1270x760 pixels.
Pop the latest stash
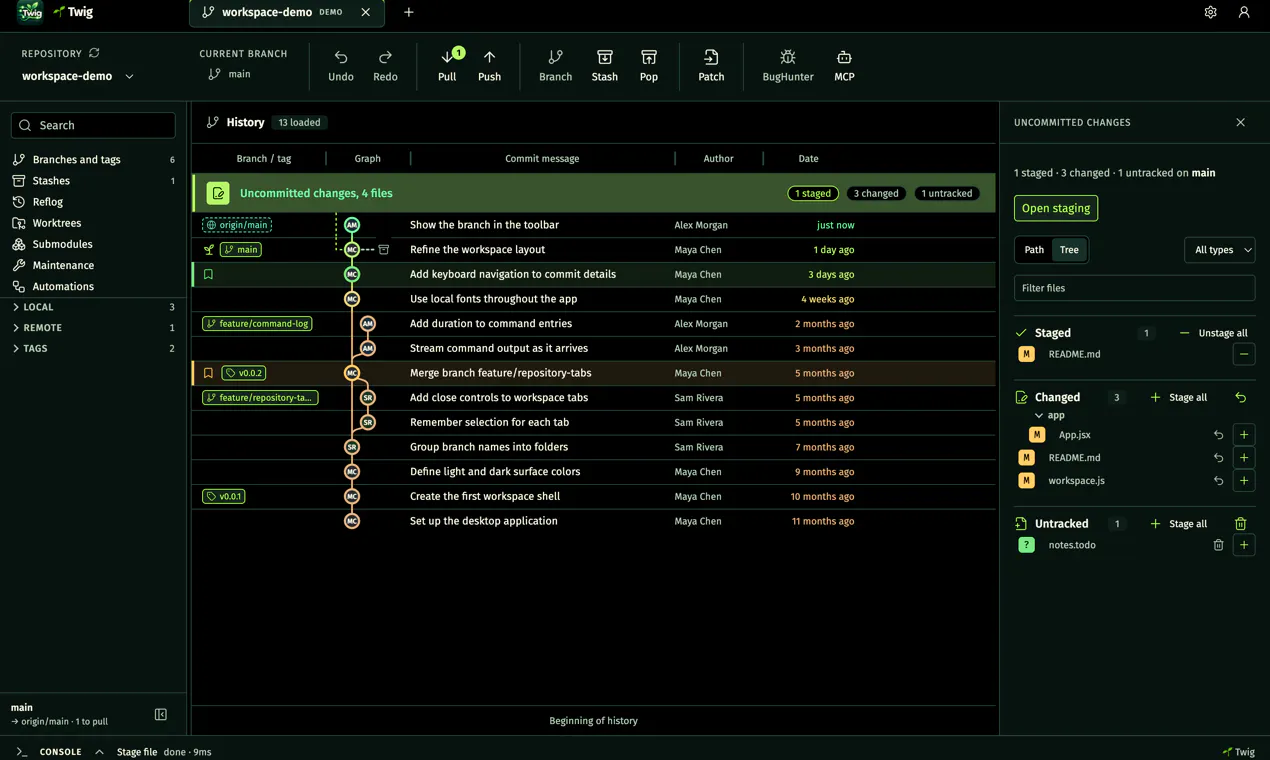tap(649, 66)
